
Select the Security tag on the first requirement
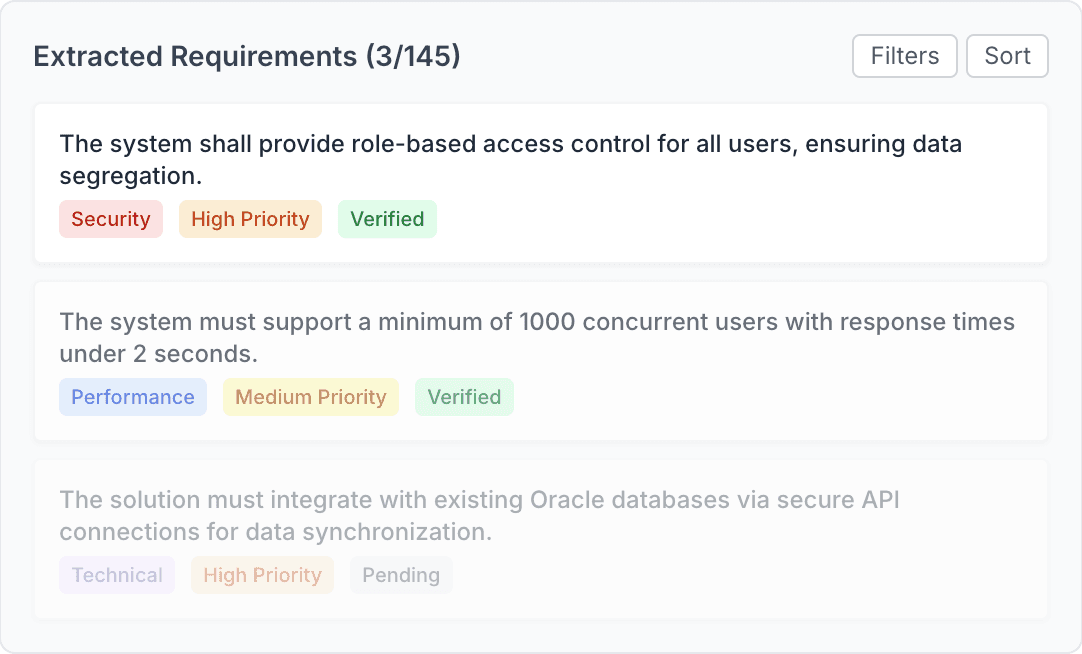pyautogui.click(x=111, y=218)
